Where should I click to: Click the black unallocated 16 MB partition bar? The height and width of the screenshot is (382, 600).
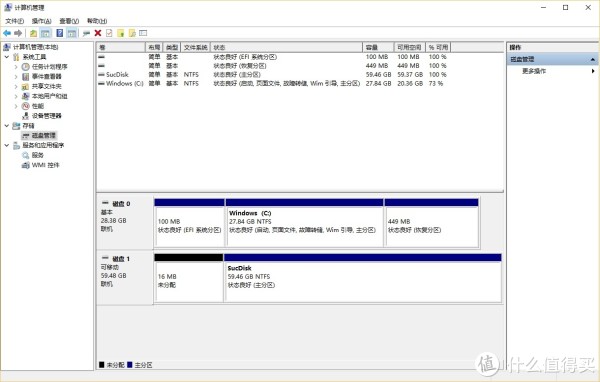click(x=189, y=257)
